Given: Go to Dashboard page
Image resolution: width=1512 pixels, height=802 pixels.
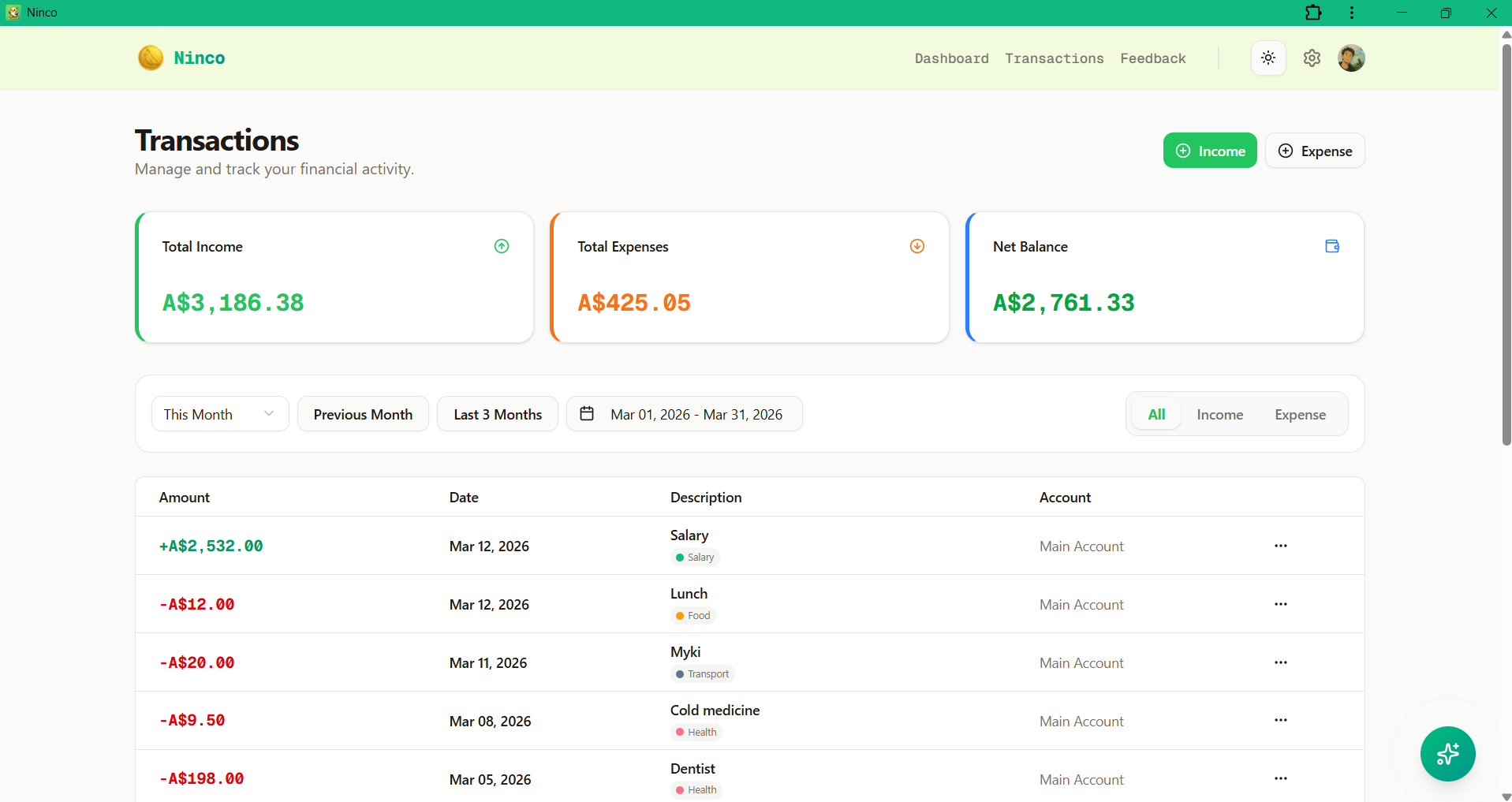Looking at the screenshot, I should pyautogui.click(x=951, y=58).
